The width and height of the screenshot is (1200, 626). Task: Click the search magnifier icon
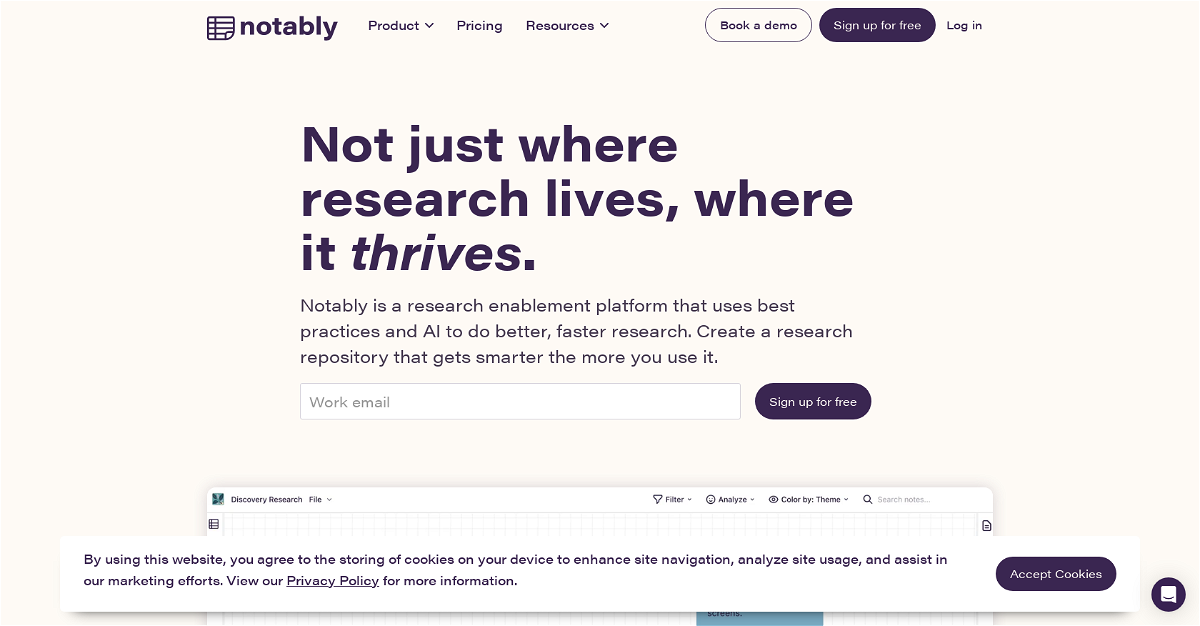868,499
